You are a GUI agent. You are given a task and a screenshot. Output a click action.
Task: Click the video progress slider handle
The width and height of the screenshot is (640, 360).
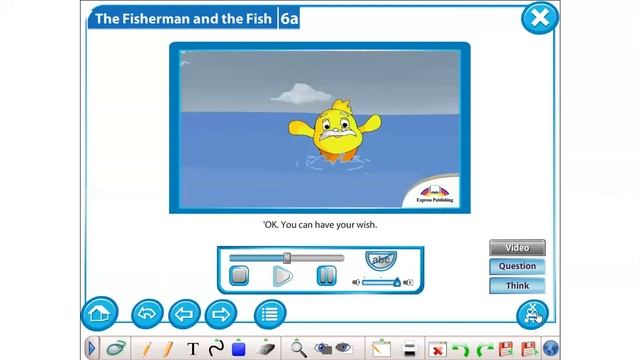point(287,258)
